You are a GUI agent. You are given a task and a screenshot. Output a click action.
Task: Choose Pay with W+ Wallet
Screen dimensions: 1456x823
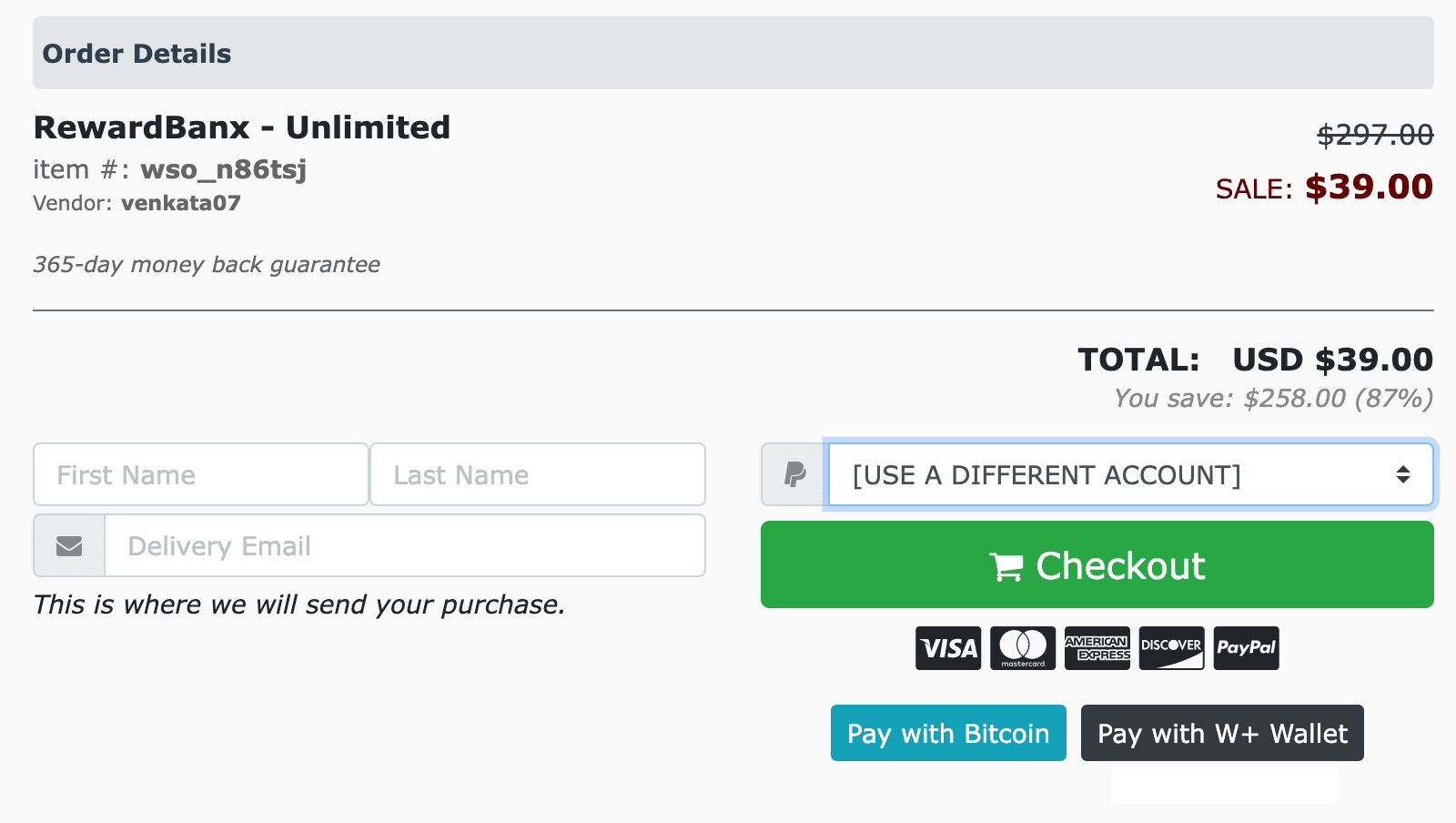coord(1222,733)
